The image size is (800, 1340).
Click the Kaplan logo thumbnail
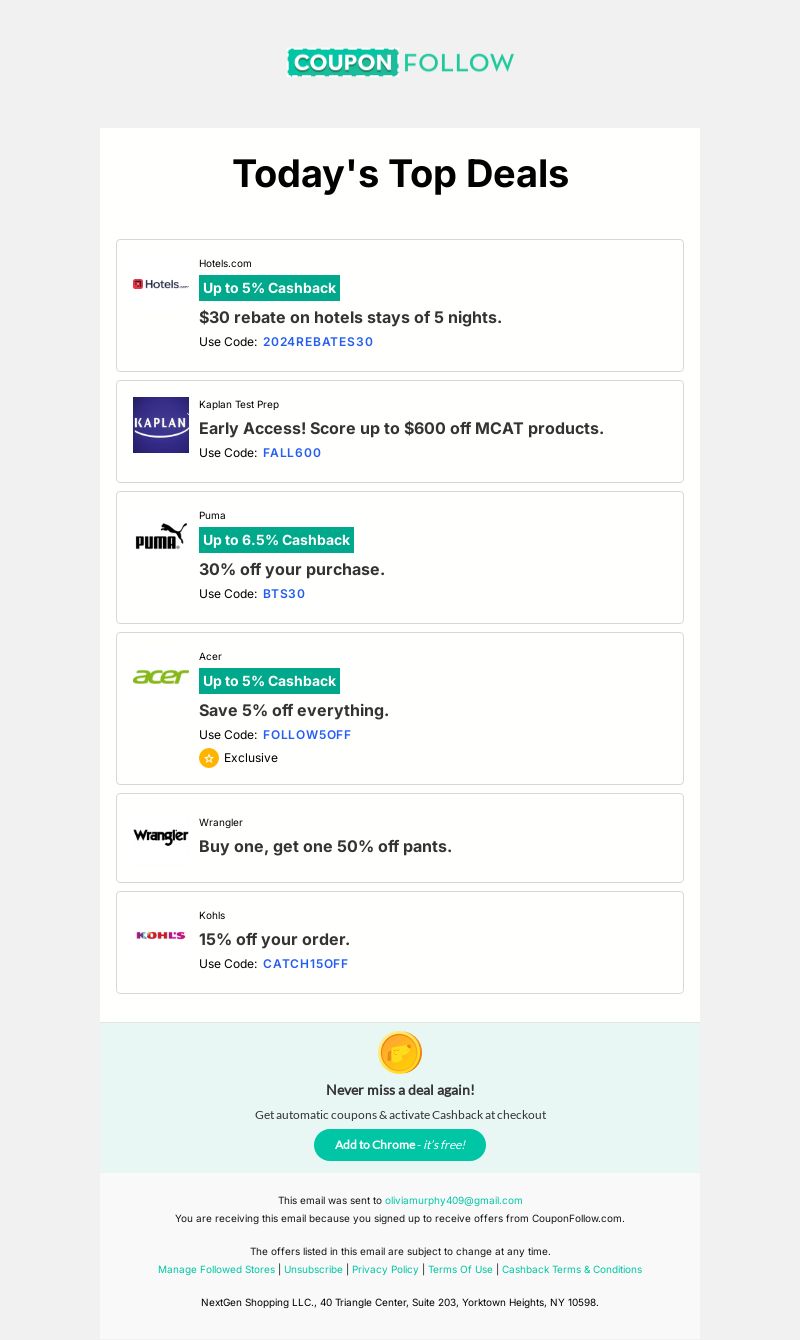(161, 425)
